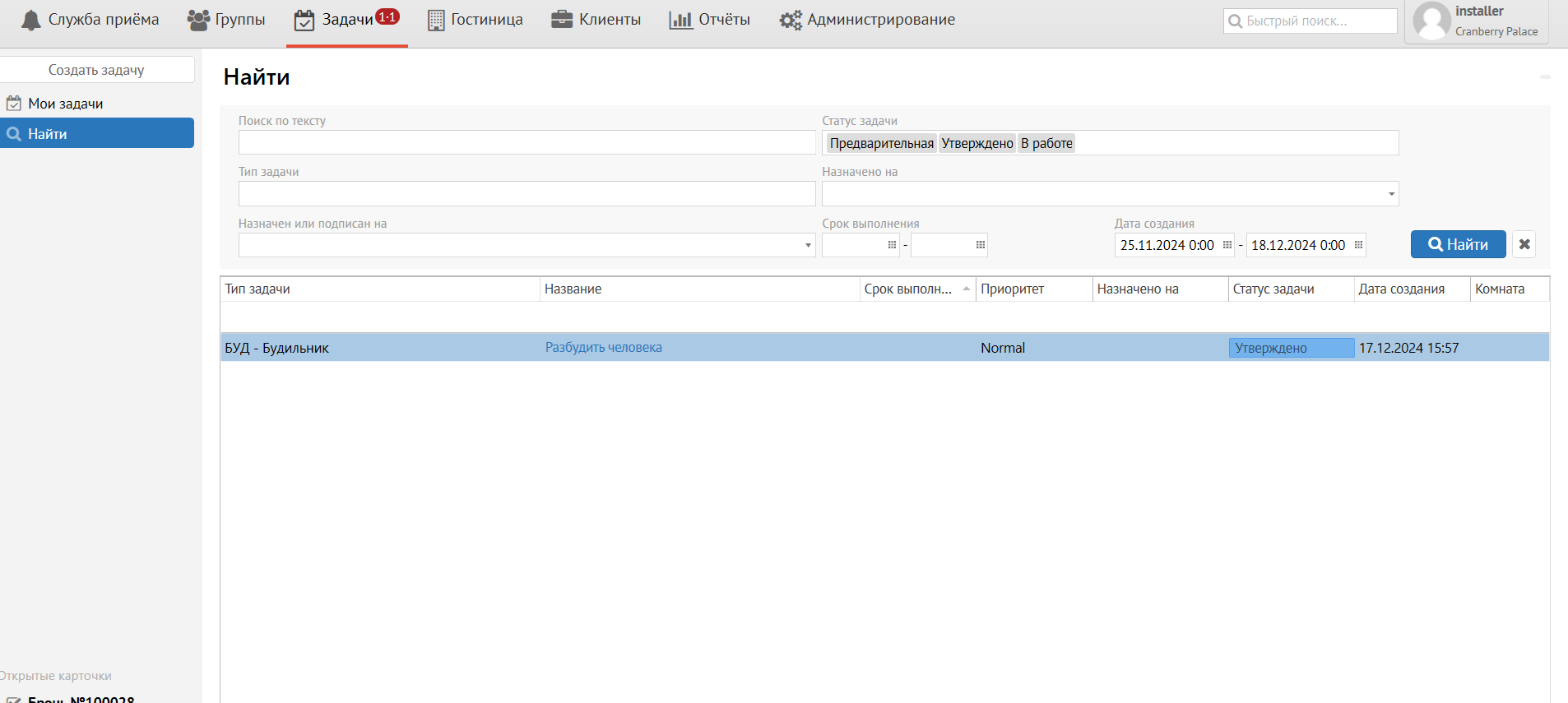Expand the Назначено на dropdown
Viewport: 1568px width, 703px height.
tap(1391, 194)
